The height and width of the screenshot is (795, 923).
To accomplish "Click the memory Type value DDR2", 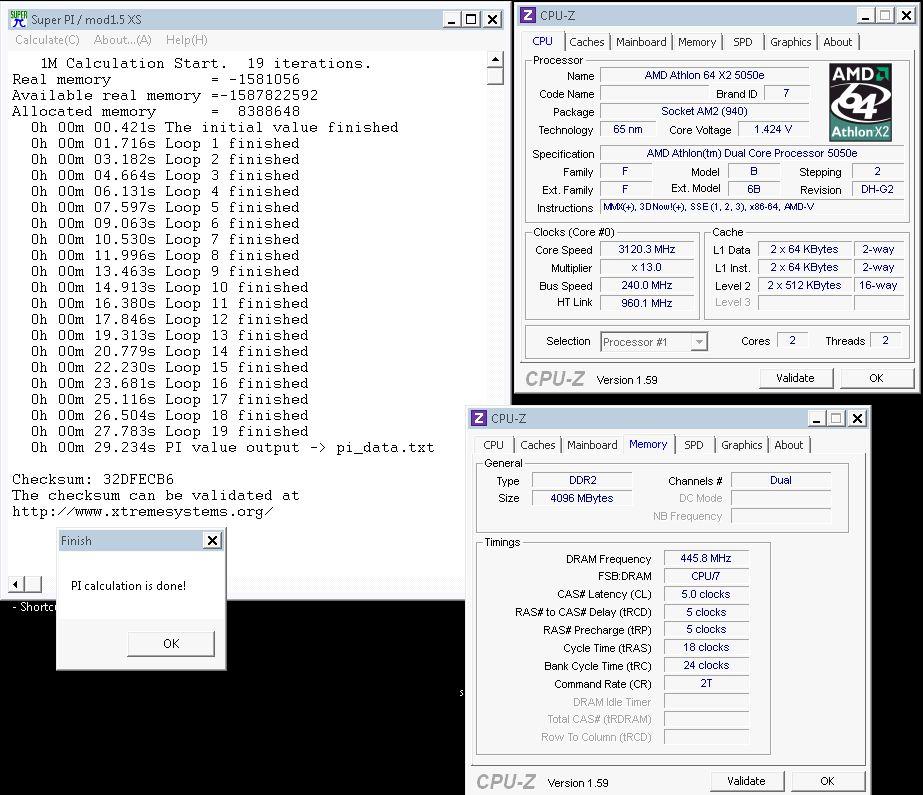I will point(582,480).
